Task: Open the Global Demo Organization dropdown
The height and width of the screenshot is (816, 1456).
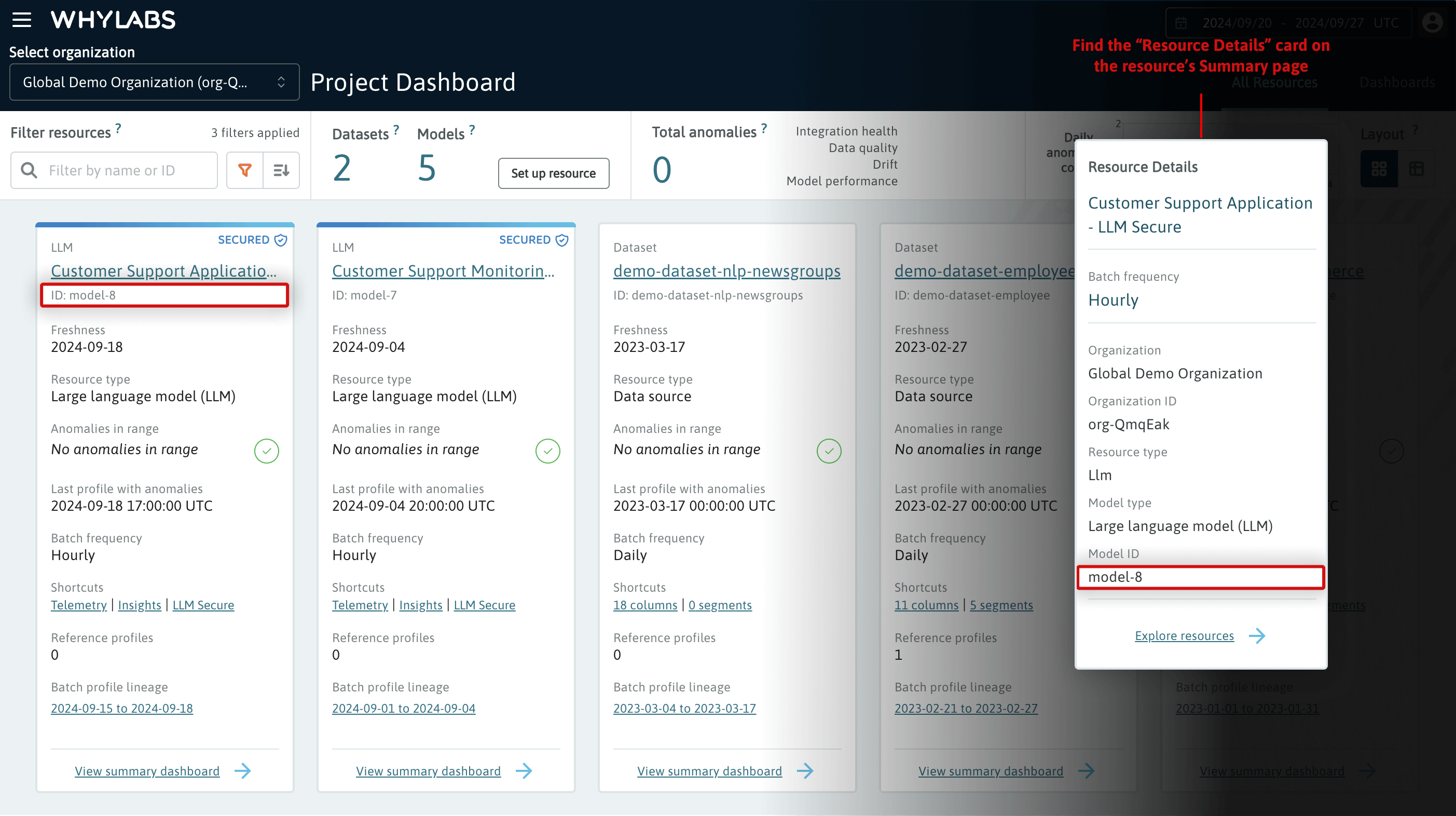Action: tap(154, 82)
